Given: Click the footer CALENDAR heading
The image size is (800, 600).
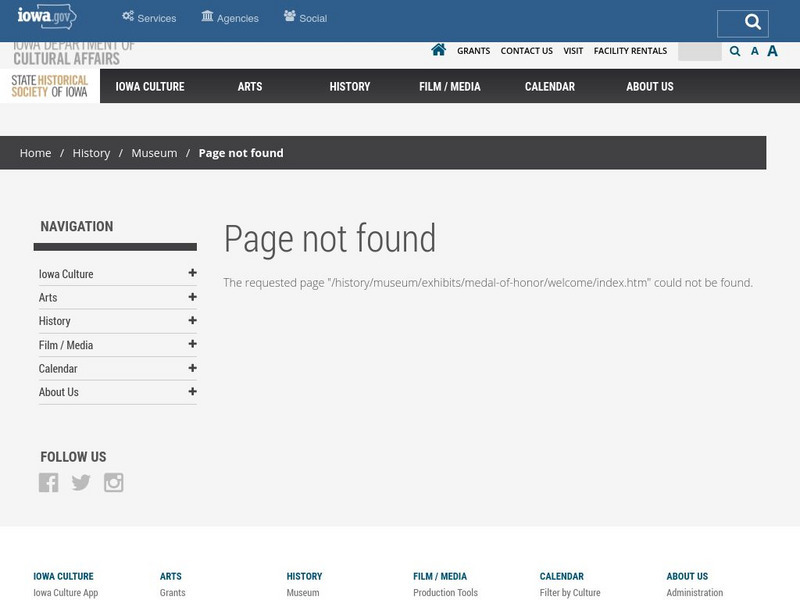Looking at the screenshot, I should (x=562, y=576).
